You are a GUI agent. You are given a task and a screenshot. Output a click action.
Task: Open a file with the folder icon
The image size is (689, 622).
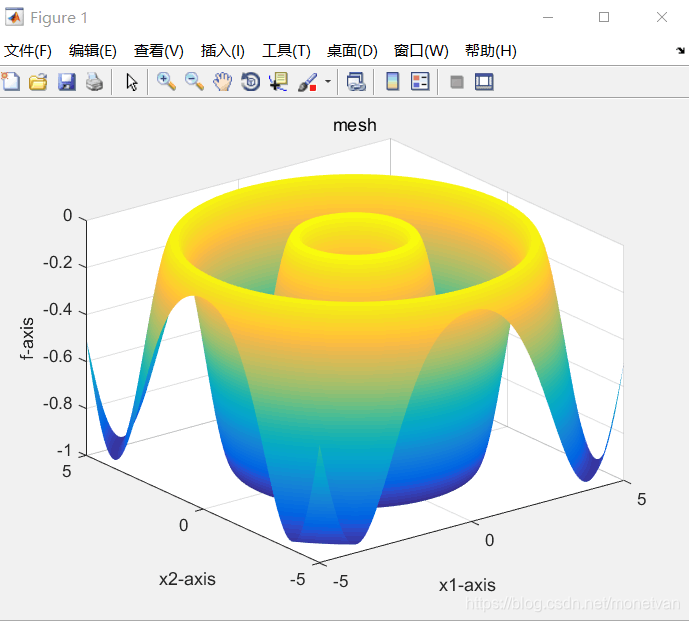click(38, 82)
